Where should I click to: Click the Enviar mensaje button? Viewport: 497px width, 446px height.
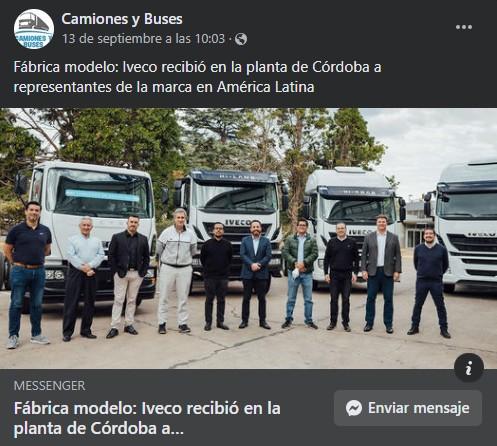coord(408,408)
